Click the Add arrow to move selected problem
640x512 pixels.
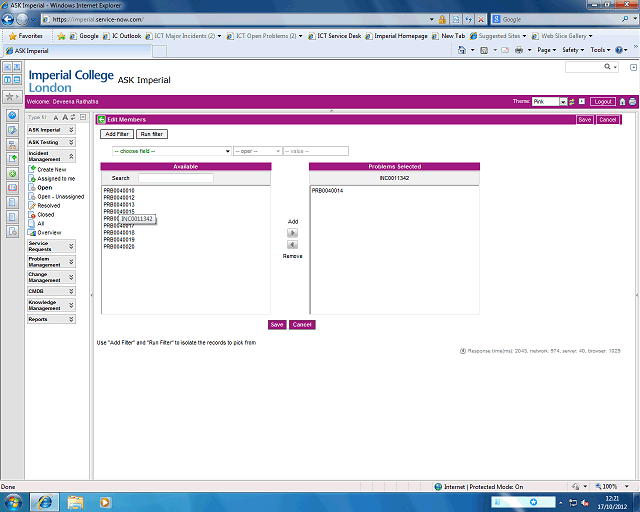click(x=292, y=232)
